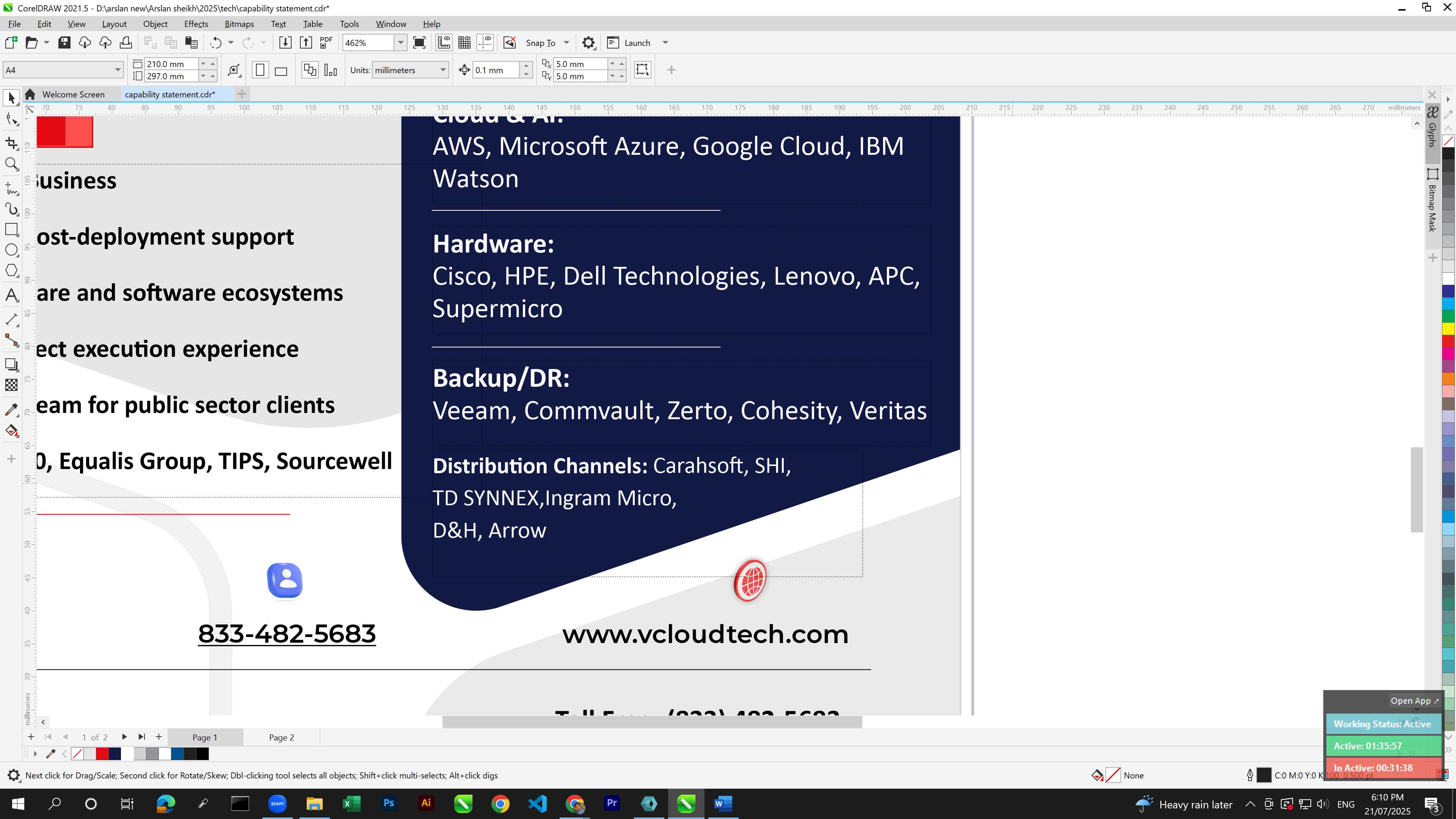Screen dimensions: 1456x819
Task: Toggle All pages layout button
Action: [310, 70]
